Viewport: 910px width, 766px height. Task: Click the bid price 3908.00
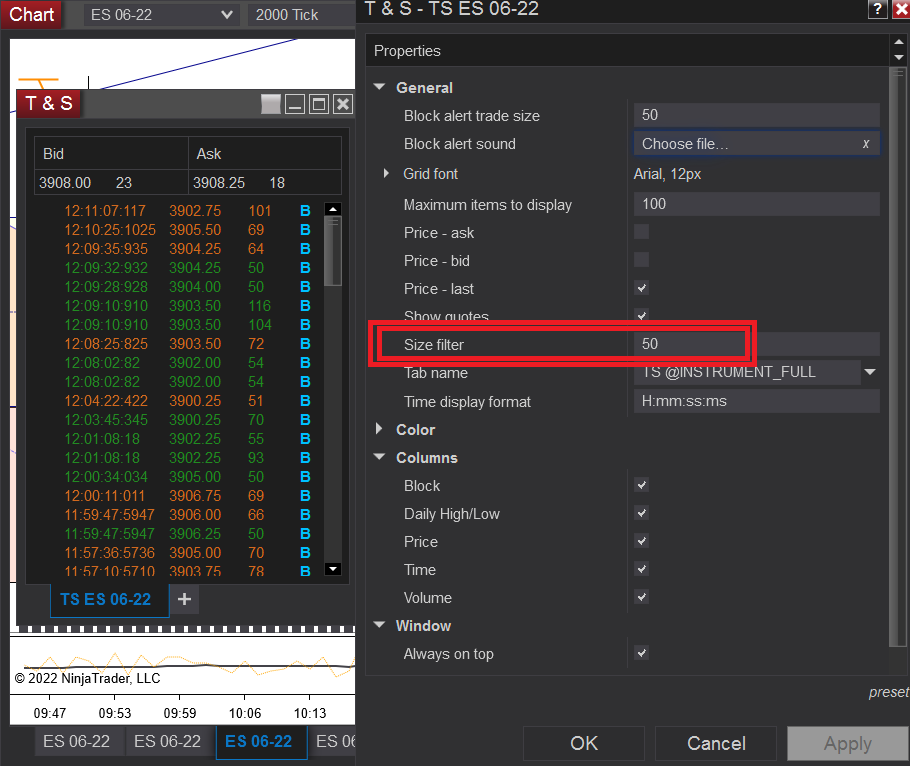(65, 183)
